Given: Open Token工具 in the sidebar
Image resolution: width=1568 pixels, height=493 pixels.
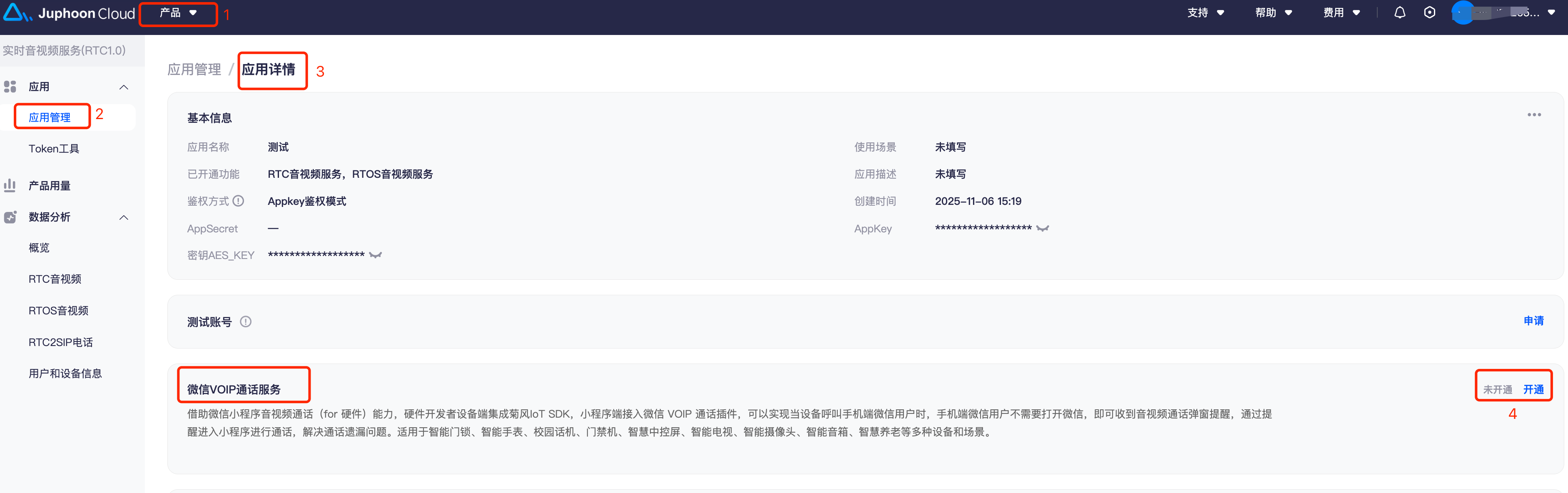Looking at the screenshot, I should tap(54, 149).
